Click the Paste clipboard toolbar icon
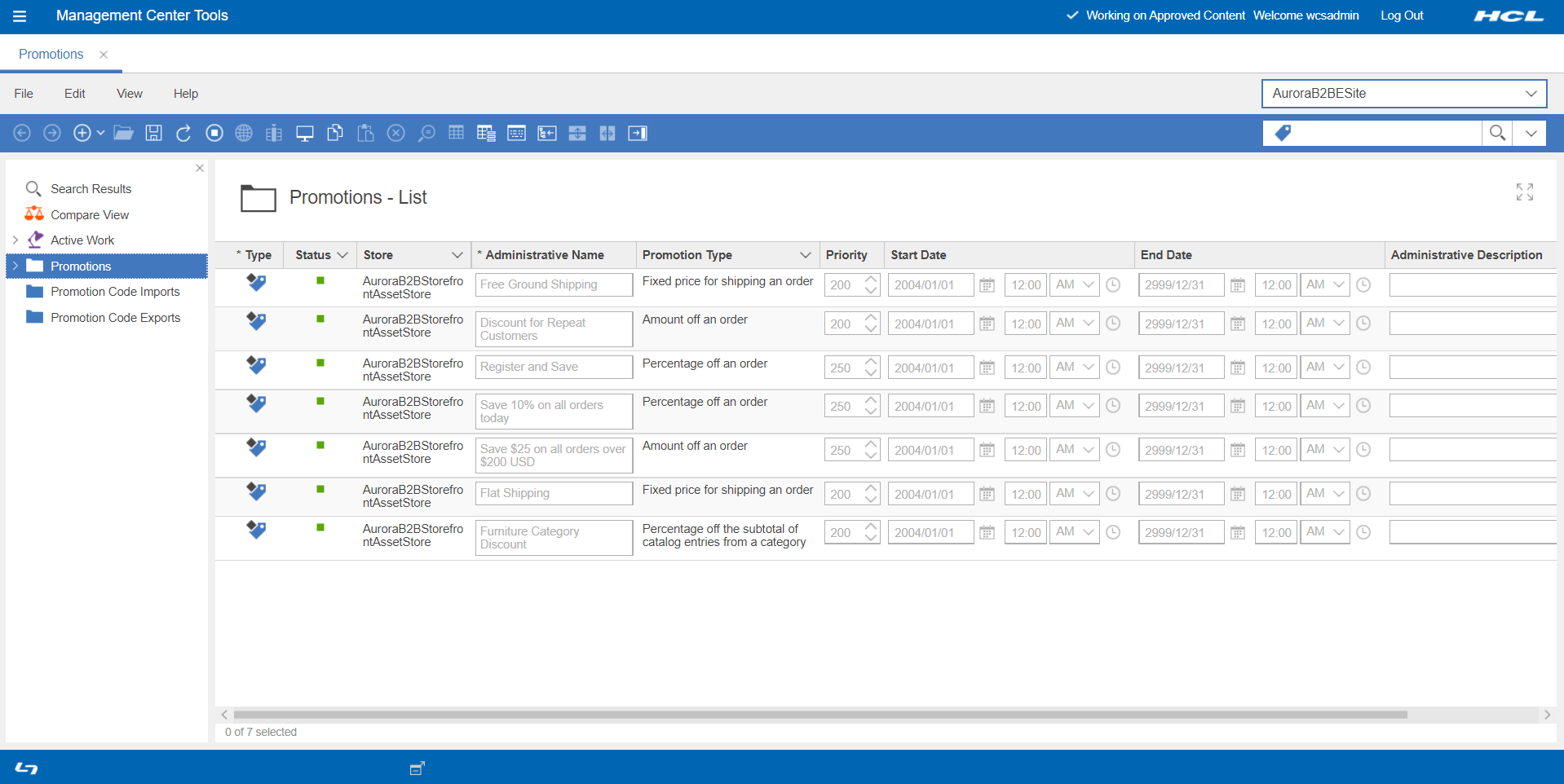This screenshot has width=1564, height=784. coord(365,133)
